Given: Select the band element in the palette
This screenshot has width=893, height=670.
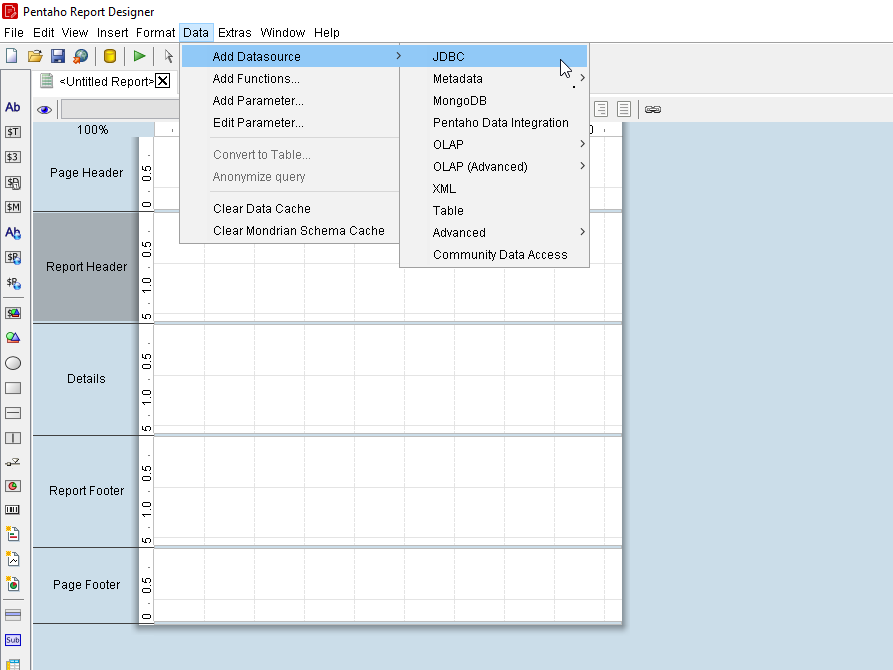Looking at the screenshot, I should 13,615.
